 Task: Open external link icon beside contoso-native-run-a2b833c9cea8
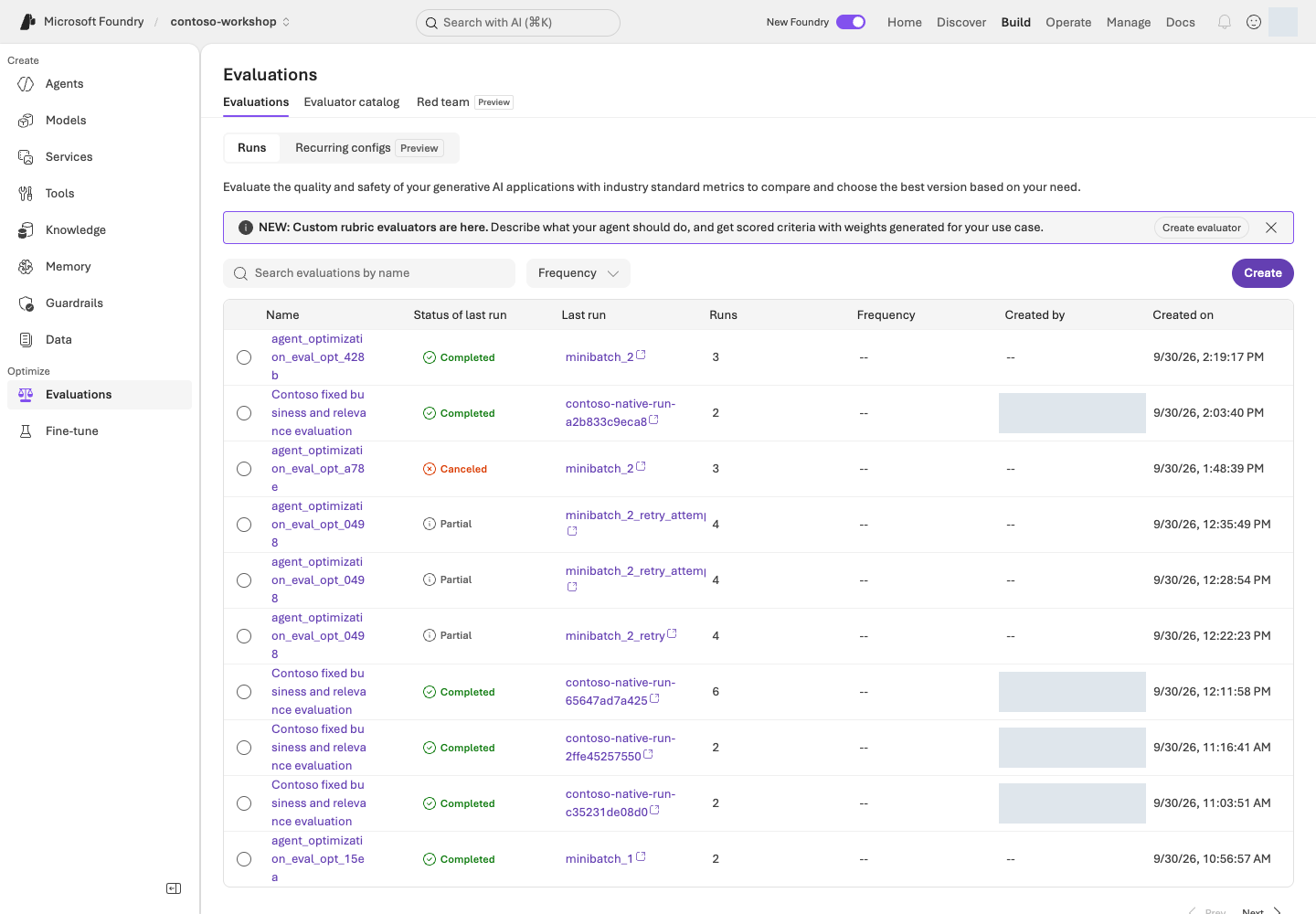653,420
